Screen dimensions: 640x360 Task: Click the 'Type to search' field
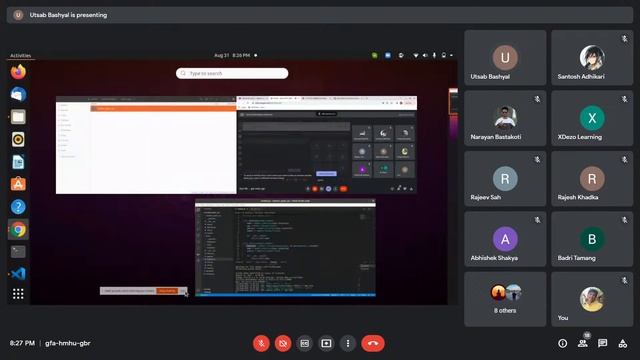pos(232,73)
